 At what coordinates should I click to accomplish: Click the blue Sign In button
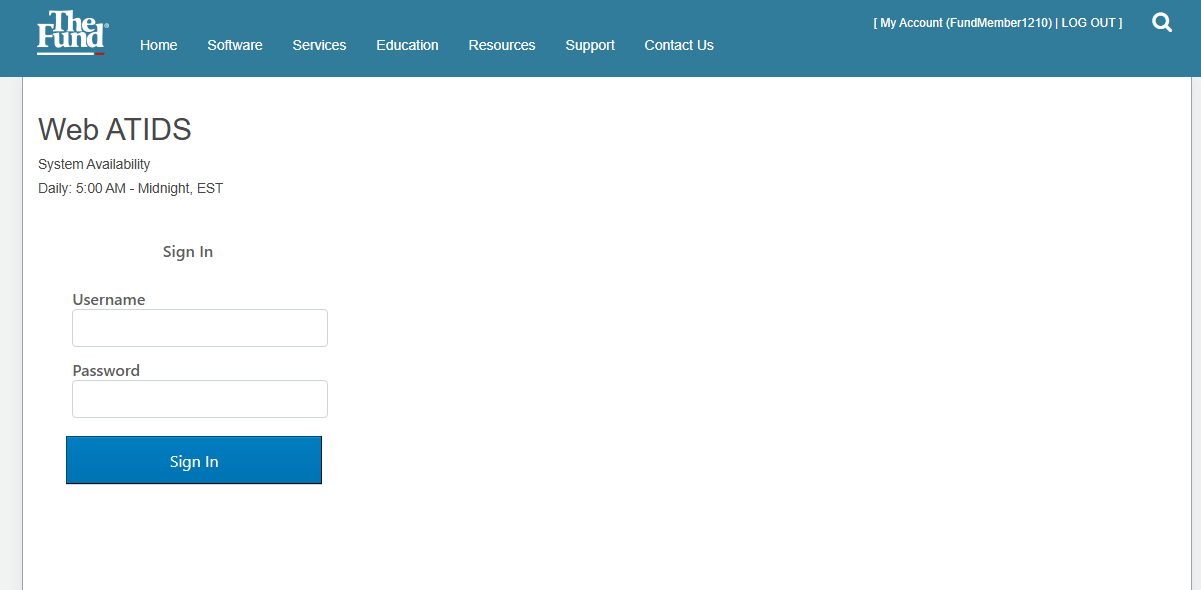[x=194, y=460]
